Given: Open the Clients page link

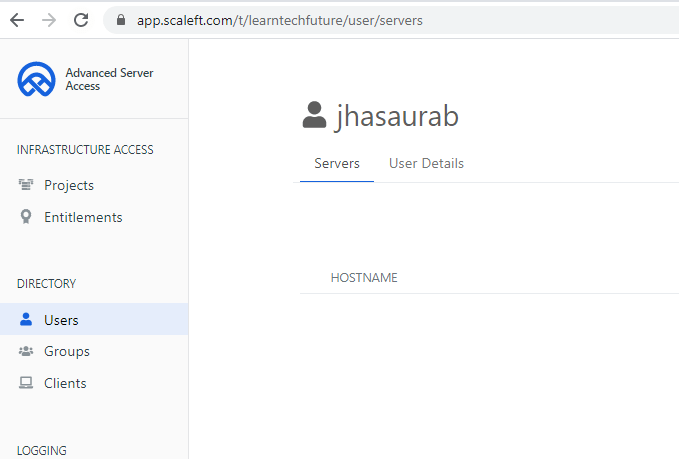Looking at the screenshot, I should coord(65,383).
